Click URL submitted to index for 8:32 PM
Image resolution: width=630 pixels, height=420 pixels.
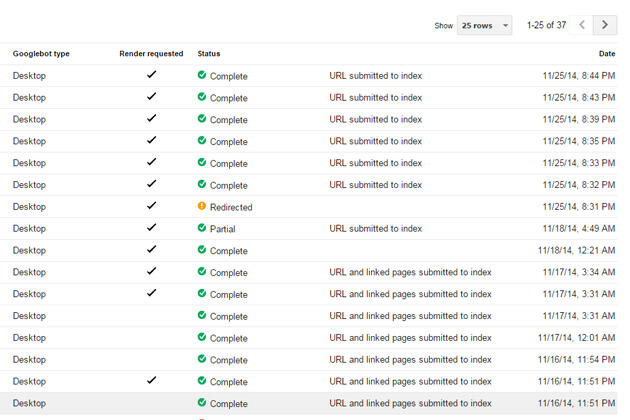(x=376, y=185)
